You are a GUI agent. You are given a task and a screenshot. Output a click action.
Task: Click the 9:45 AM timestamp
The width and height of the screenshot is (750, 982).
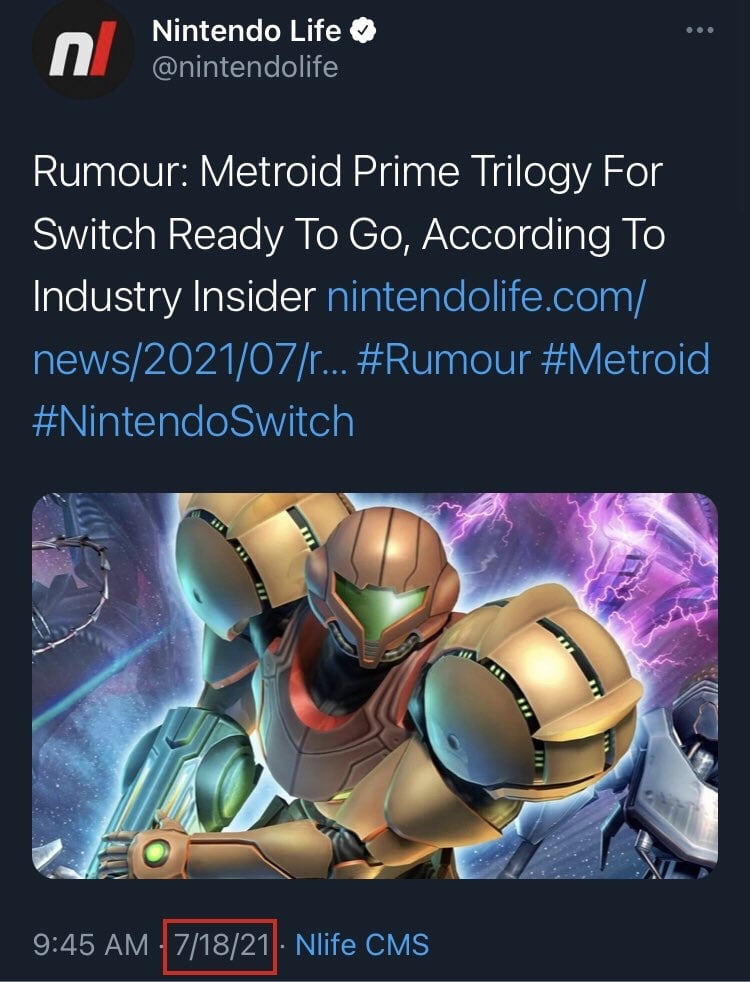click(91, 944)
